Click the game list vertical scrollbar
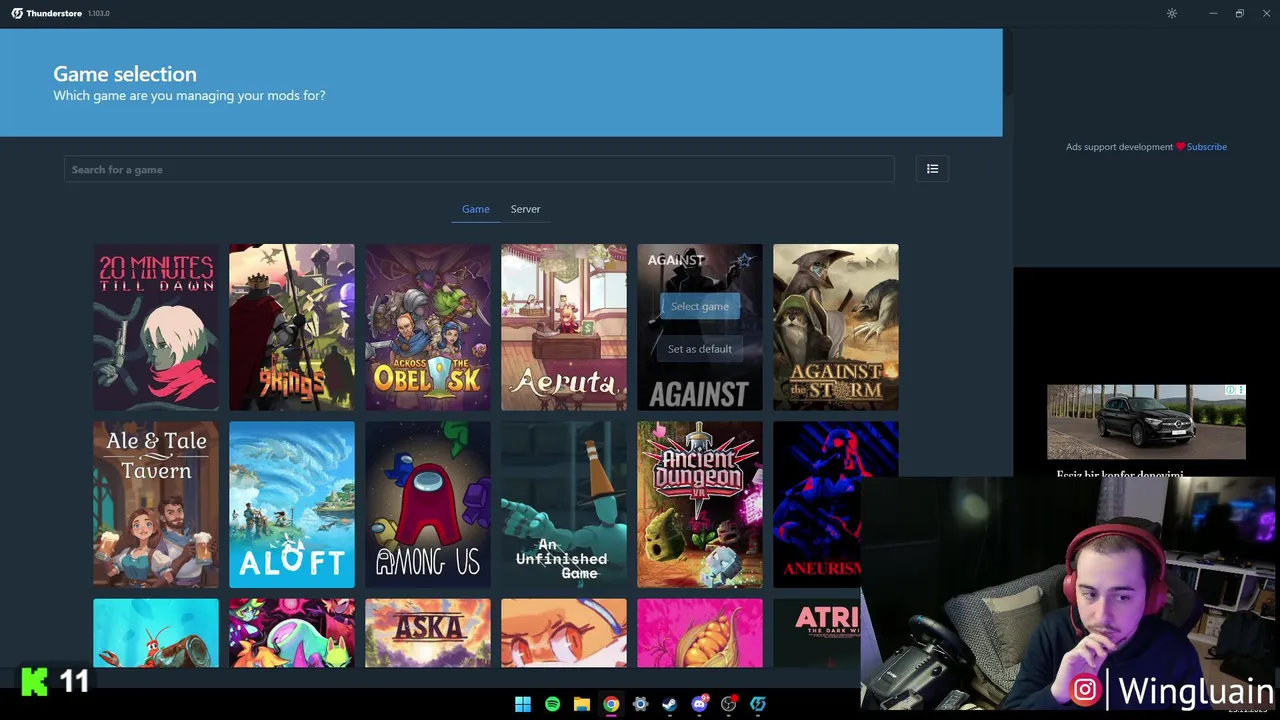 [x=1007, y=62]
